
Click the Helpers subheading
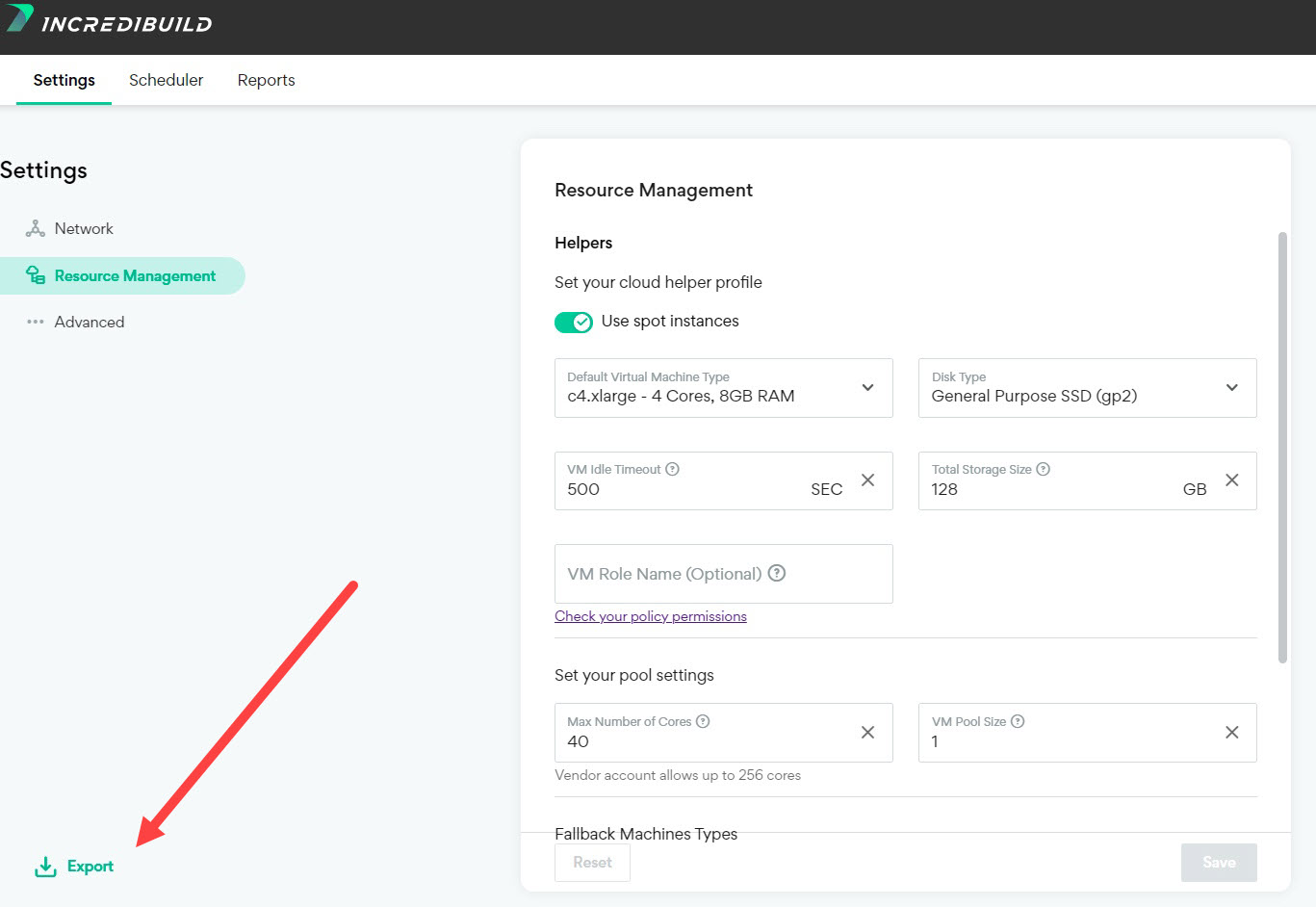(583, 243)
